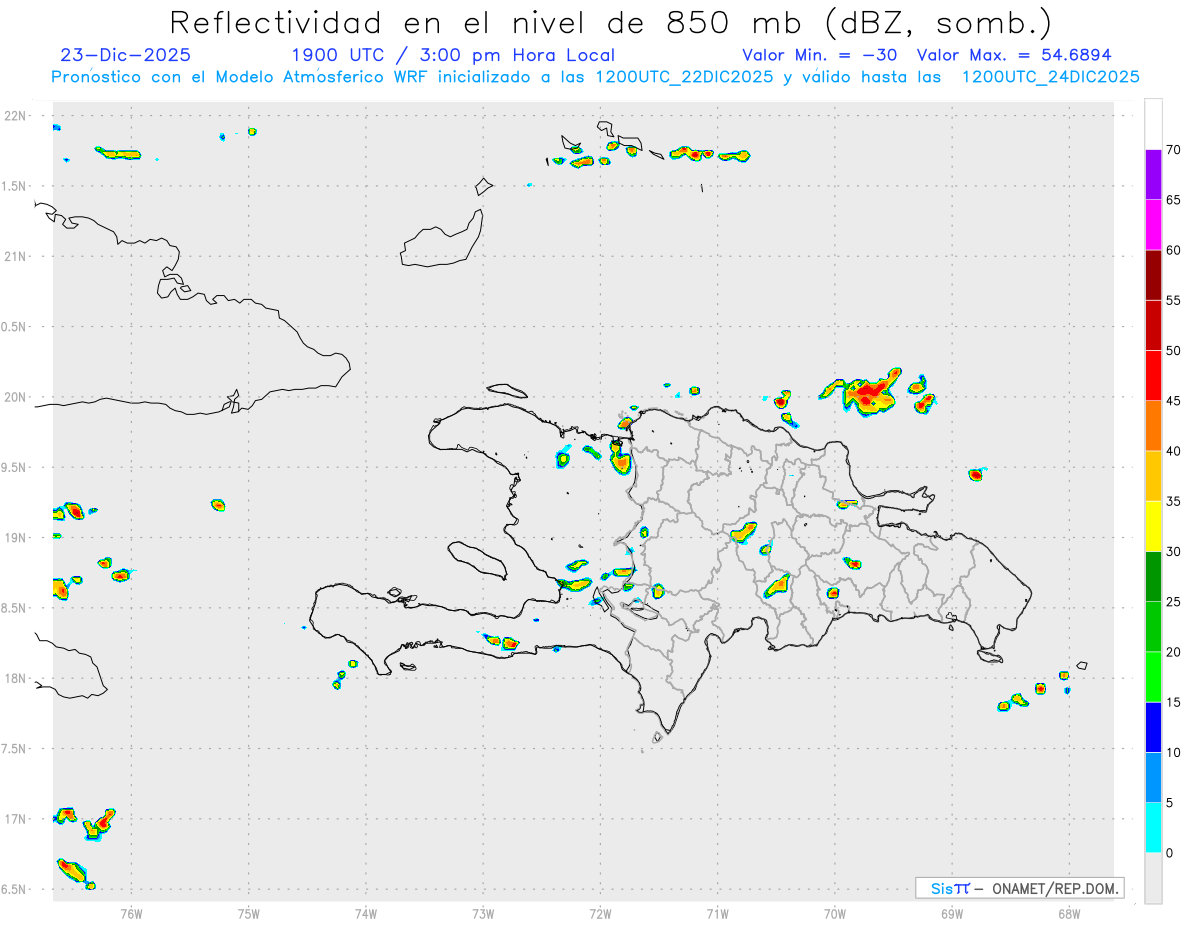This screenshot has width=1200, height=927.
Task: Click the colorbar label '50'
Action: (x=1174, y=351)
